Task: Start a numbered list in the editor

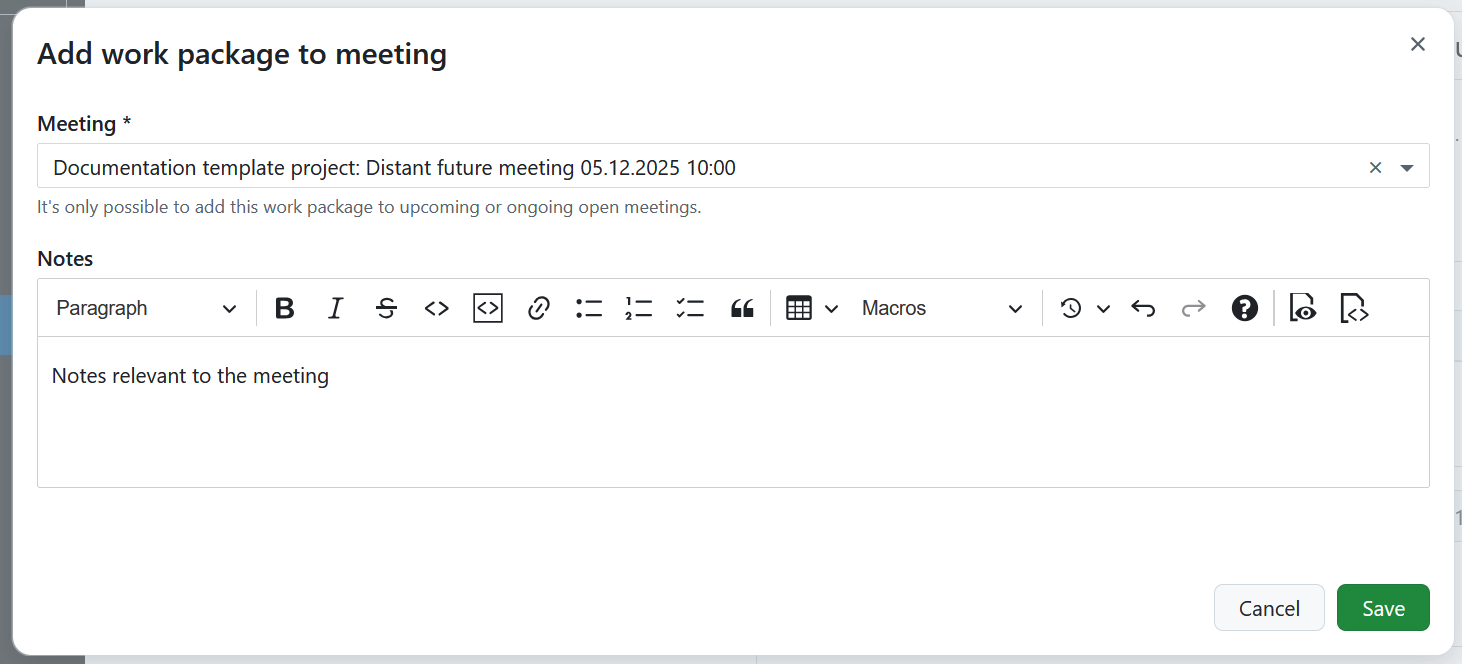Action: pyautogui.click(x=638, y=308)
